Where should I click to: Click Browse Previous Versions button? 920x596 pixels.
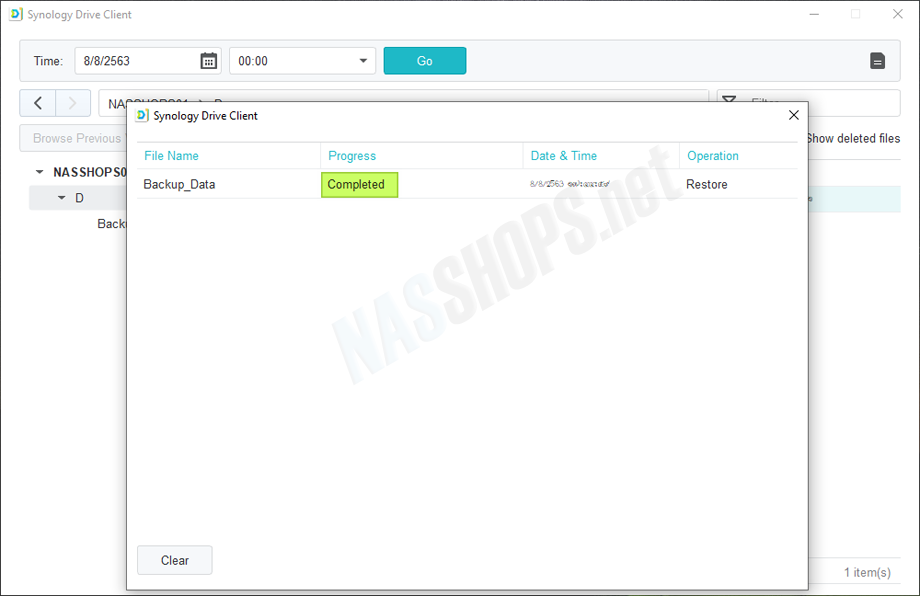[73, 138]
